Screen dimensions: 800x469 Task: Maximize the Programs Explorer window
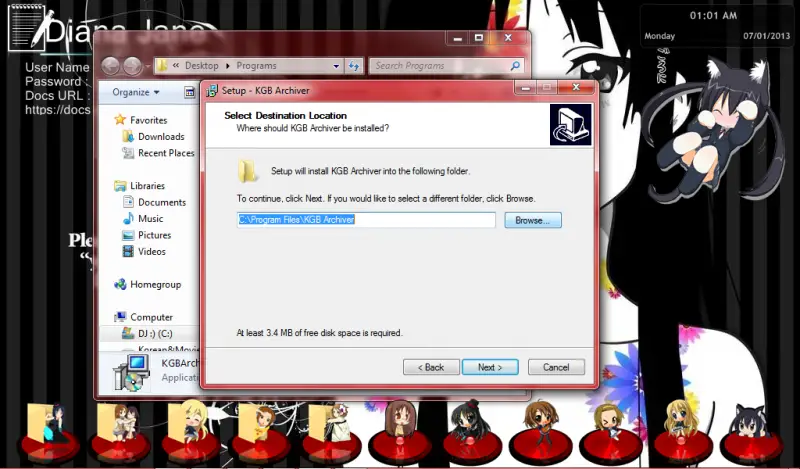(479, 38)
